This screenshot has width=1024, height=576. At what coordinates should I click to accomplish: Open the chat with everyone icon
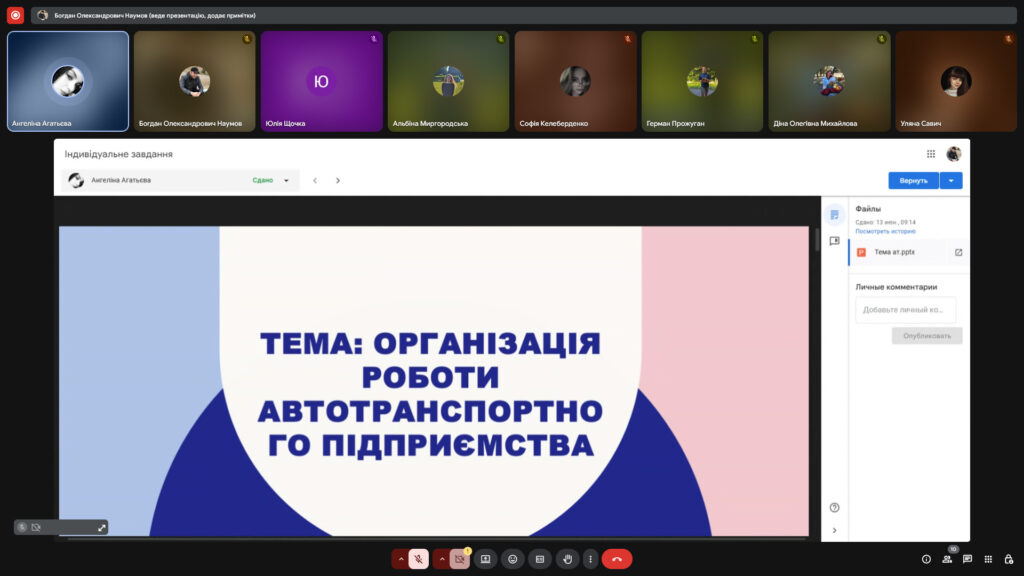(967, 559)
